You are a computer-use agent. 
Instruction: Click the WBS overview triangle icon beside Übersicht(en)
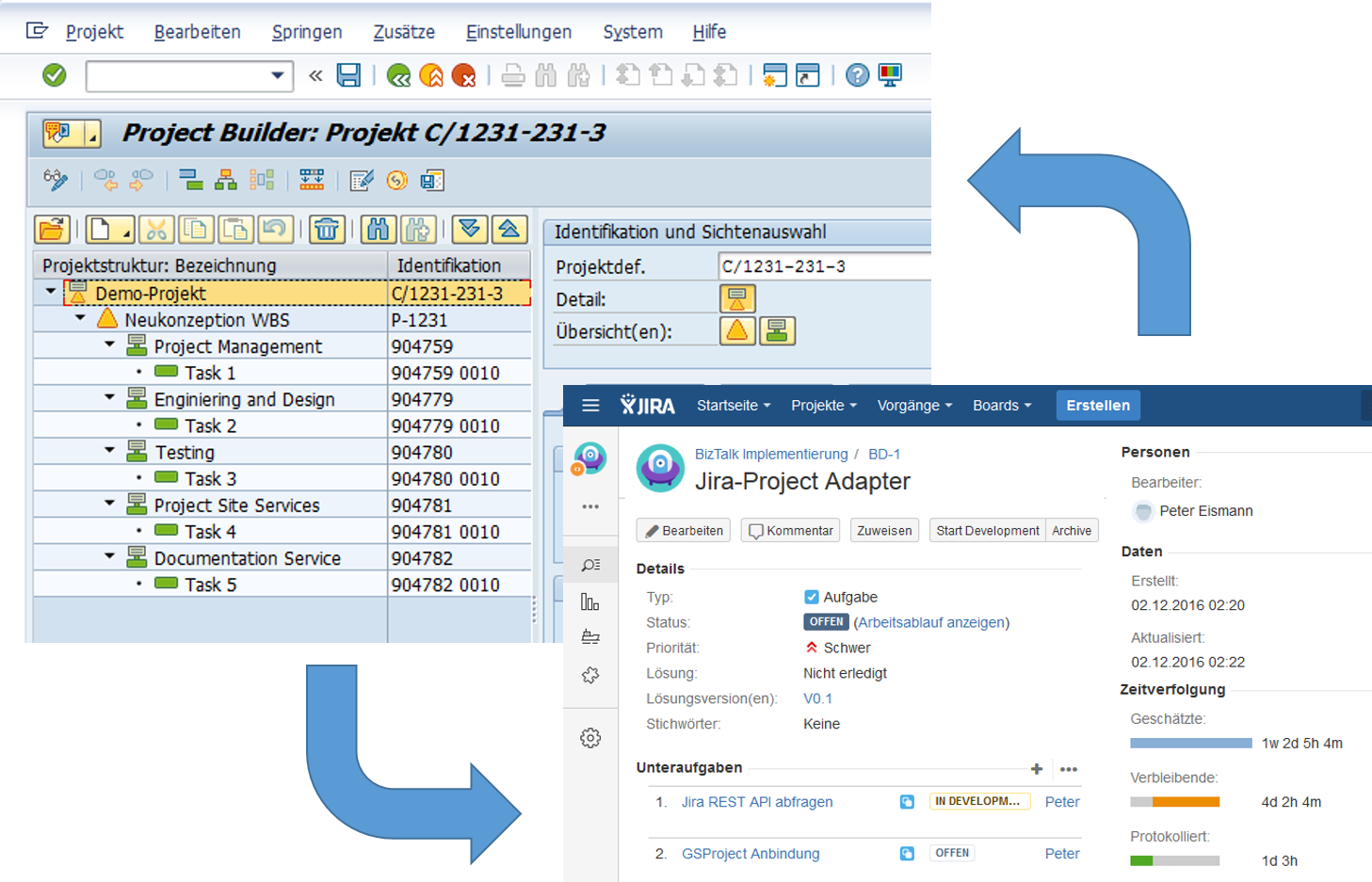tap(737, 331)
